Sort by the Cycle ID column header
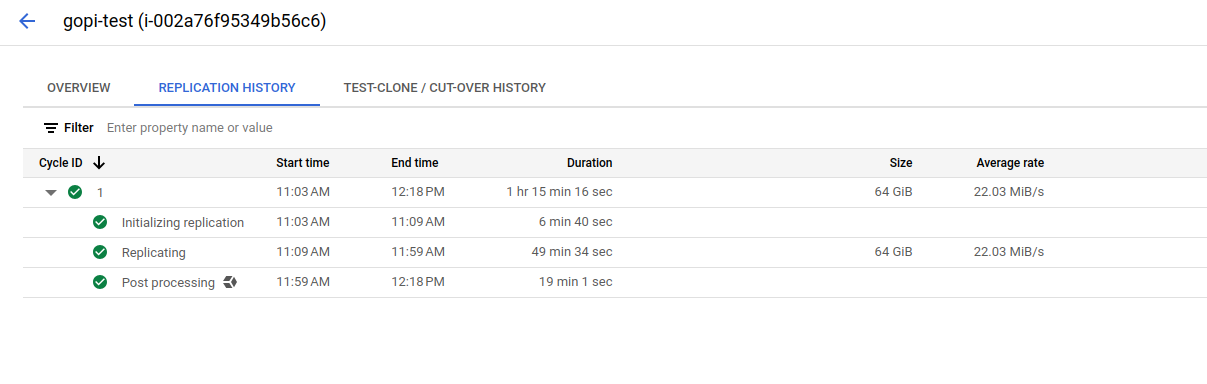Viewport: 1207px width, 384px height. click(x=61, y=163)
